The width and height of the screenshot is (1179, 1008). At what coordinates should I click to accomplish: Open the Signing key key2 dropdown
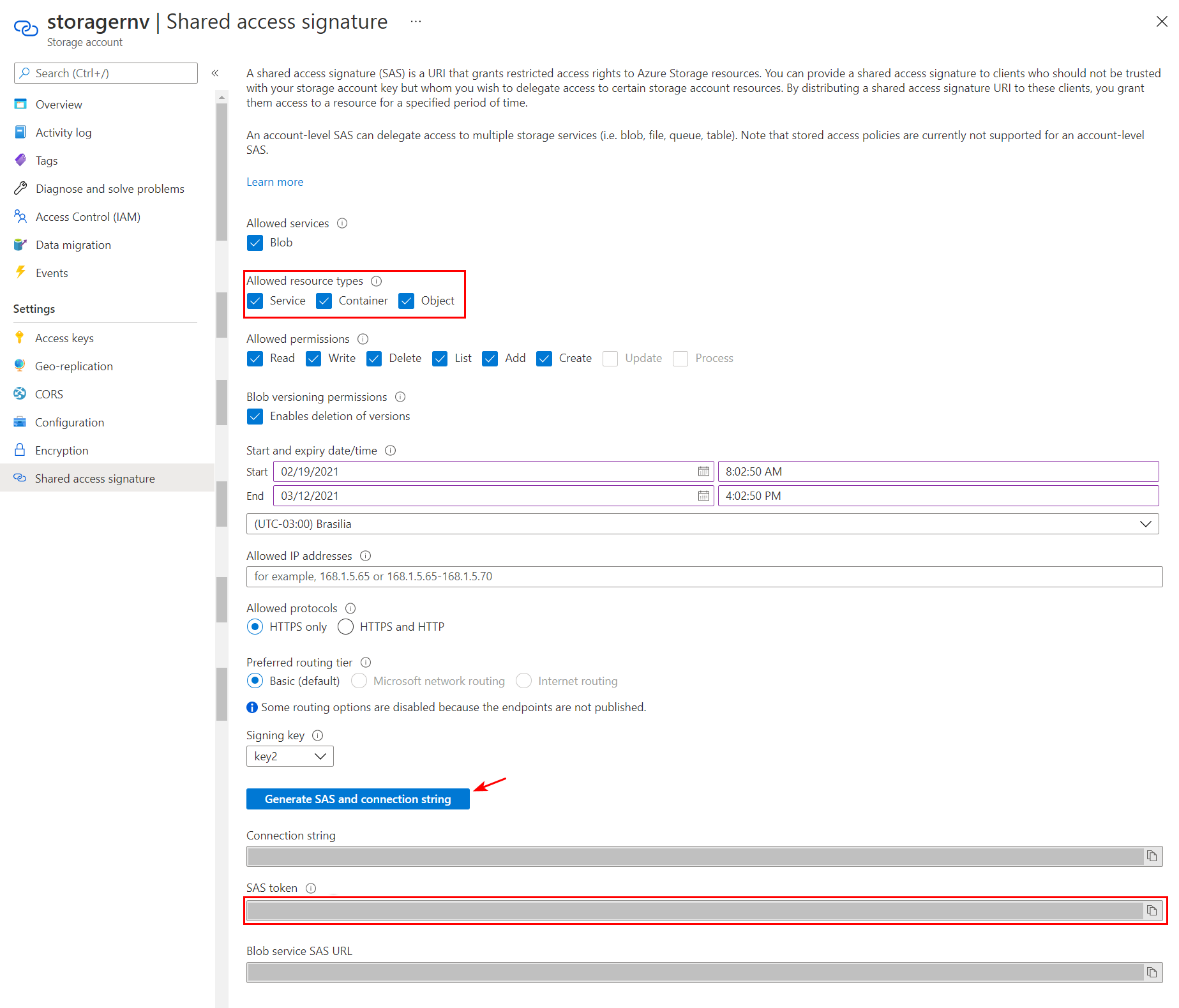coord(290,756)
